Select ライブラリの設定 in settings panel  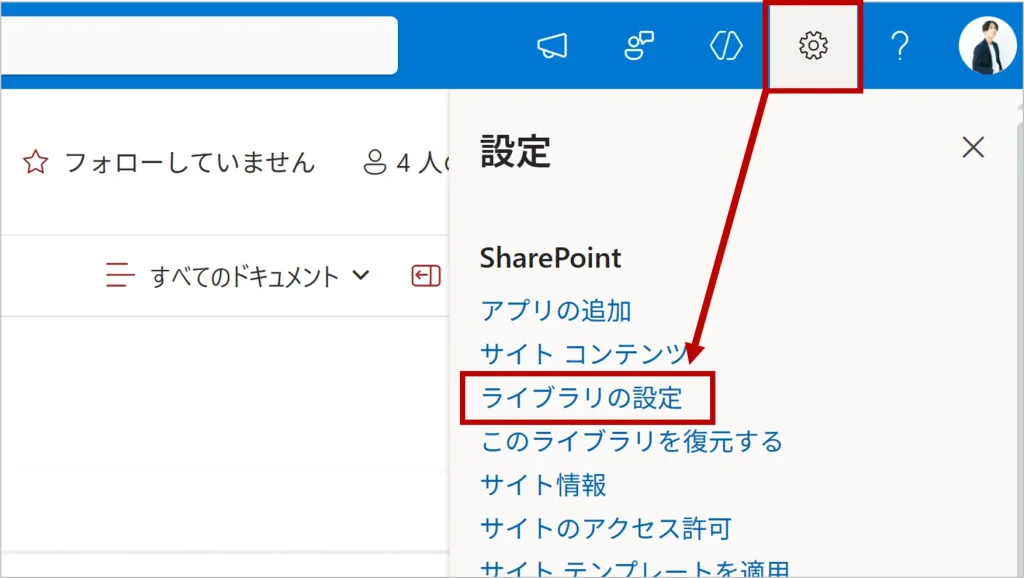[582, 398]
